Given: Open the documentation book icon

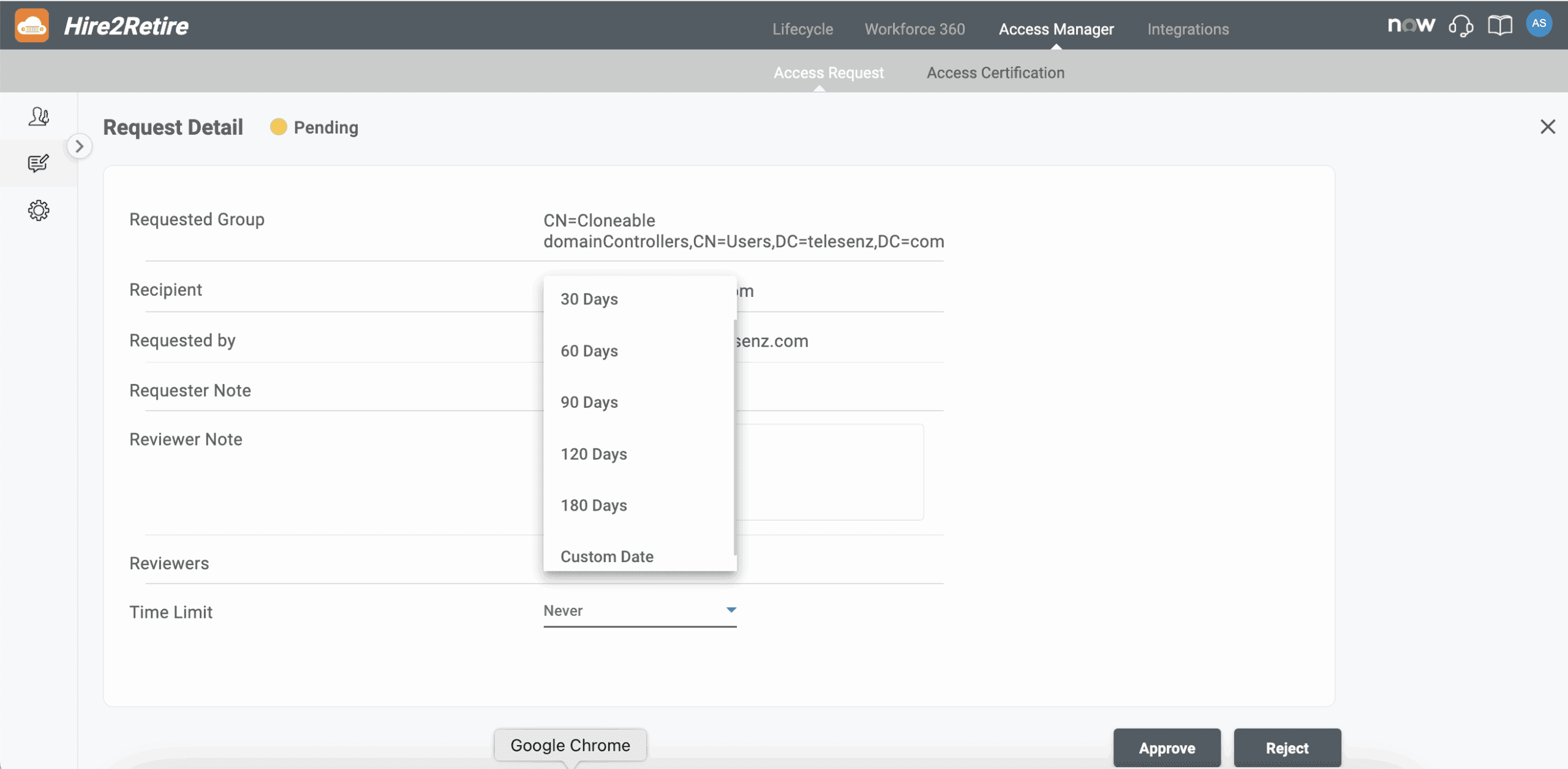Looking at the screenshot, I should click(x=1500, y=26).
